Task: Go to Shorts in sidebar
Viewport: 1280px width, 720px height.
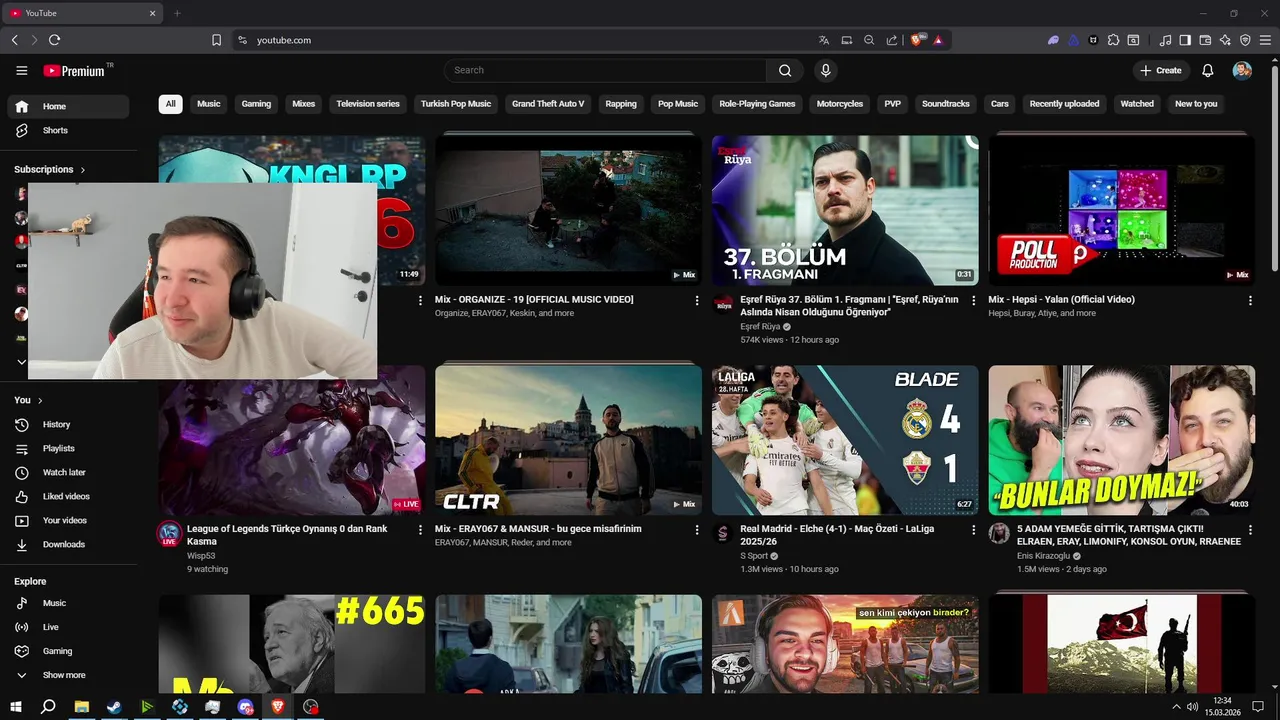Action: [x=68, y=130]
